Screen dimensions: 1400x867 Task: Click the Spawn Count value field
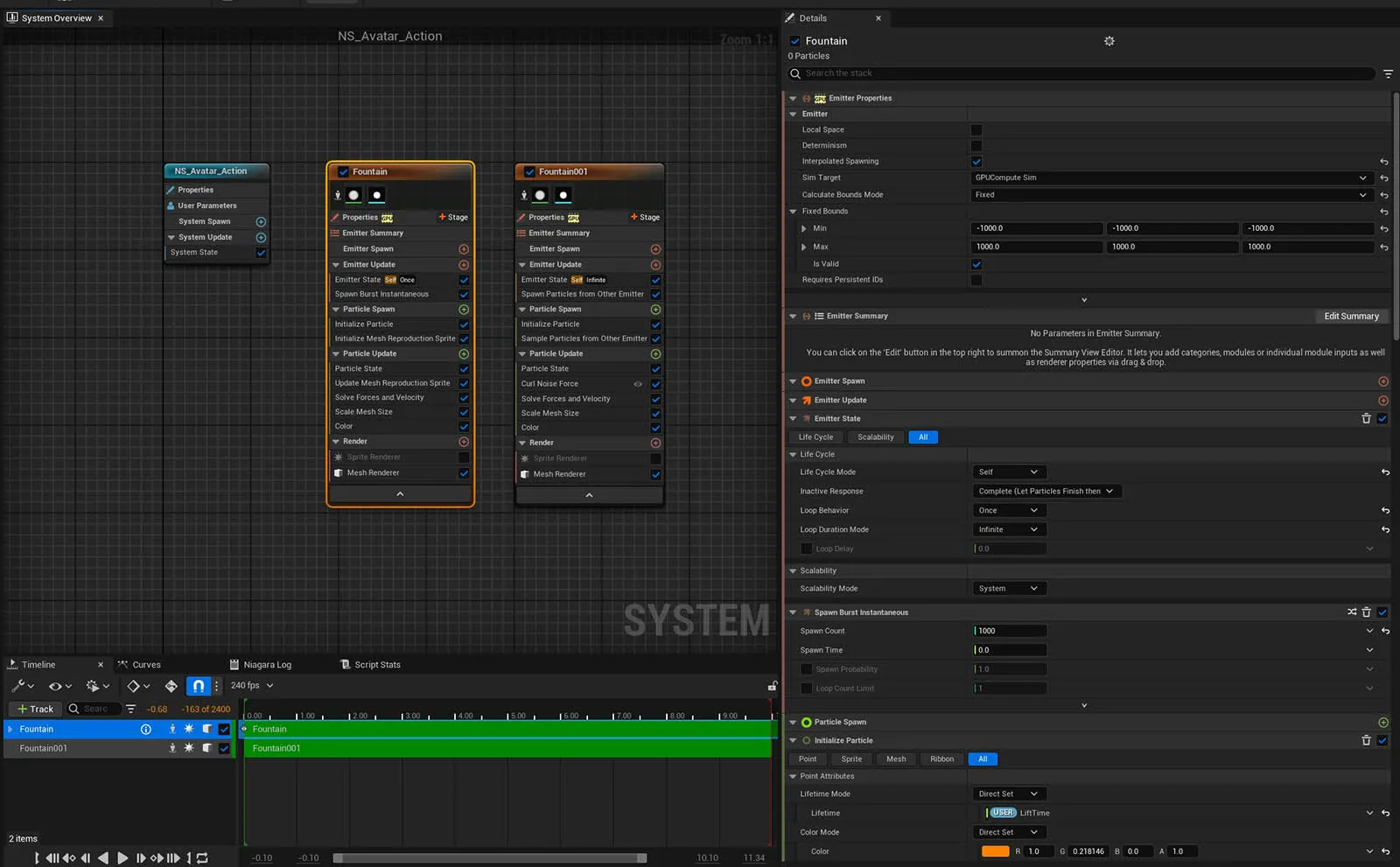(1010, 632)
